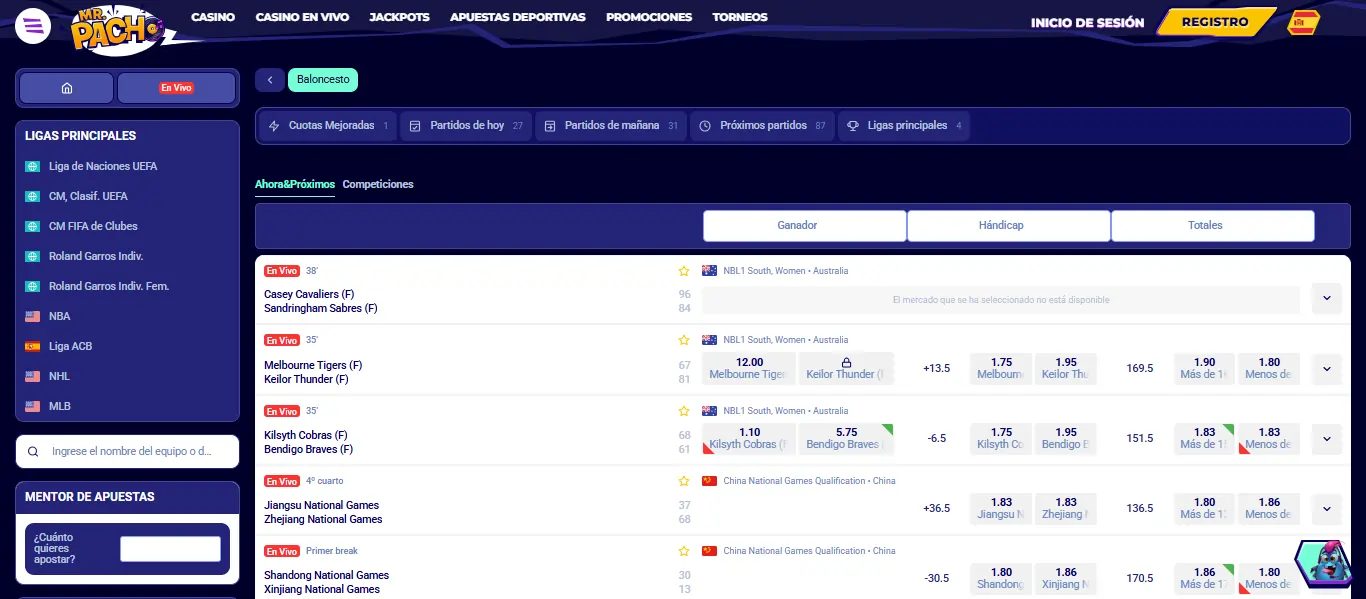This screenshot has height=599, width=1366.
Task: Favorite the Jiangsu National Games match star
Action: pos(684,481)
